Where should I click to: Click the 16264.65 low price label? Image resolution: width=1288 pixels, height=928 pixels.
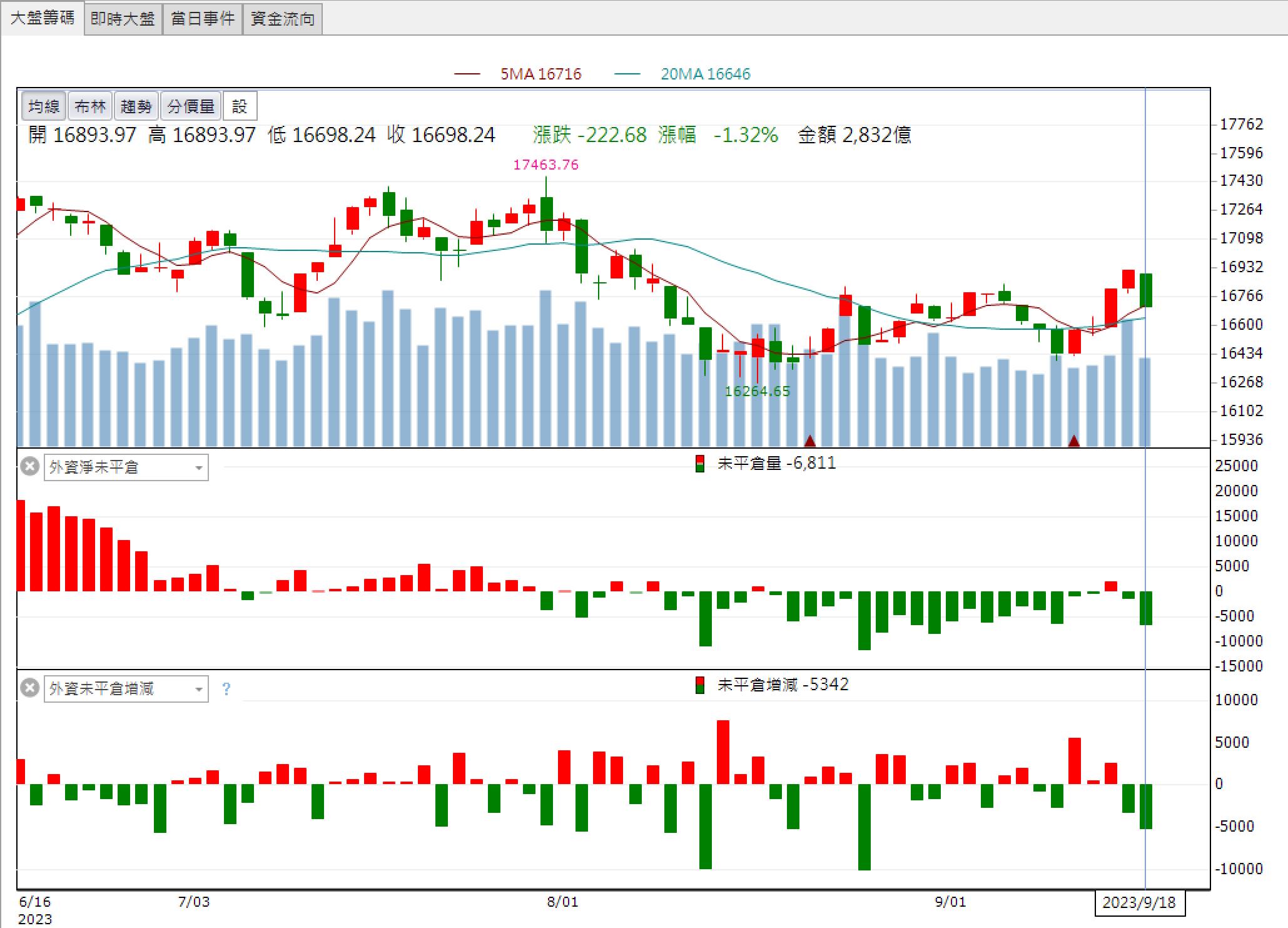tap(758, 391)
